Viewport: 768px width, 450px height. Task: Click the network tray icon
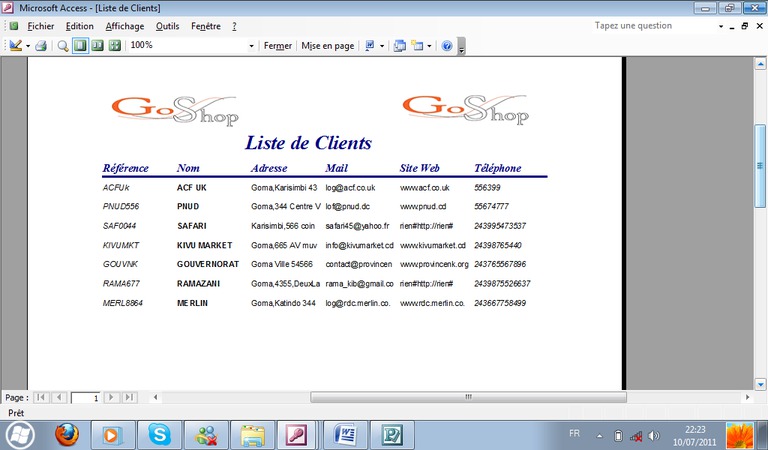click(636, 436)
